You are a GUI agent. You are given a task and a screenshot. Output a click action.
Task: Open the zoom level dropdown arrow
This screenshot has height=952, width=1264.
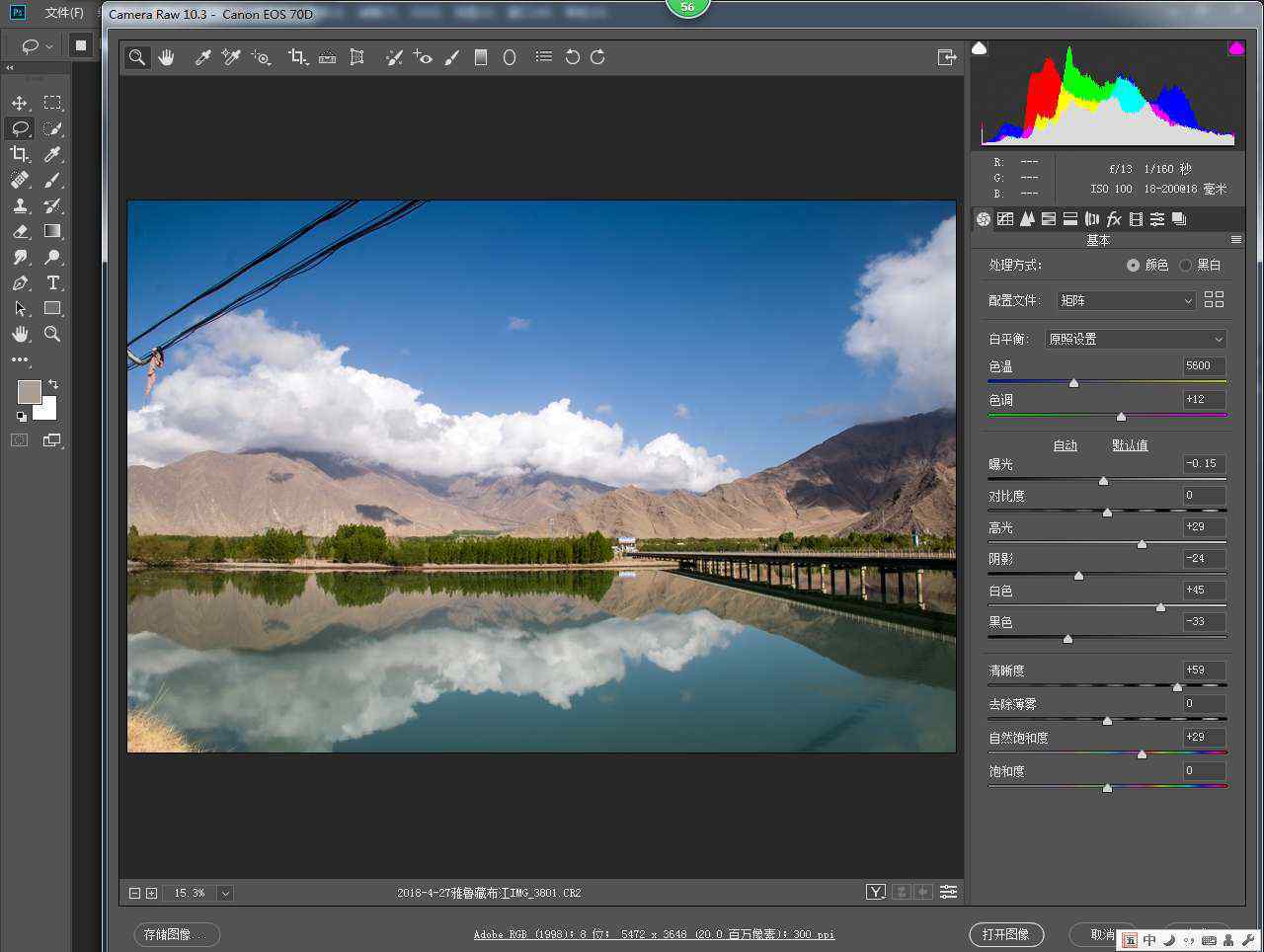click(225, 893)
